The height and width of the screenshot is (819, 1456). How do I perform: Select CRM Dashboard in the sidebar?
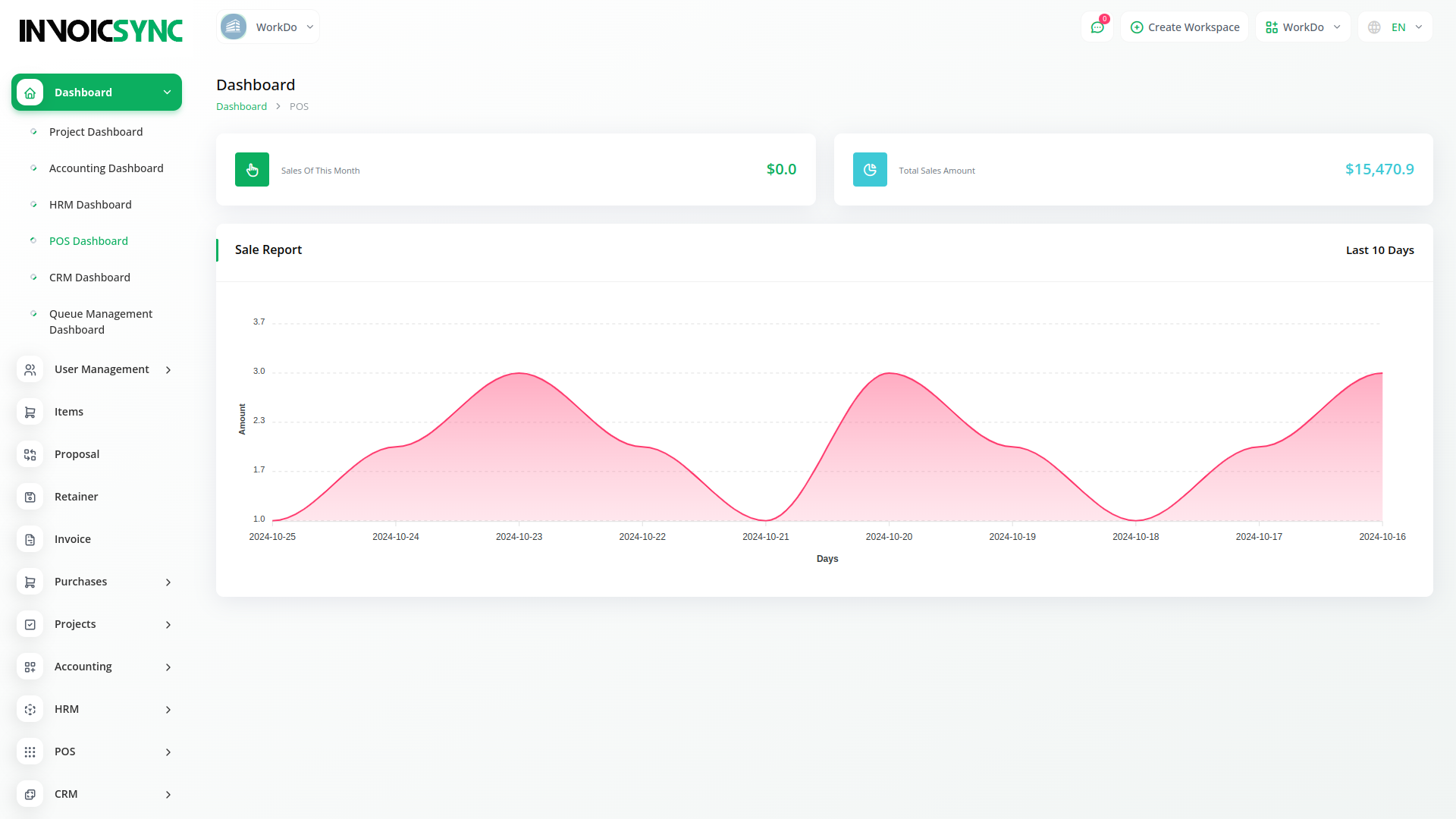[89, 278]
